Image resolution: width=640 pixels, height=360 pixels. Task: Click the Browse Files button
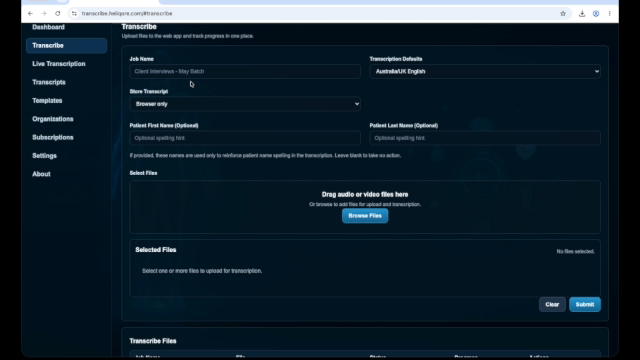coord(365,216)
